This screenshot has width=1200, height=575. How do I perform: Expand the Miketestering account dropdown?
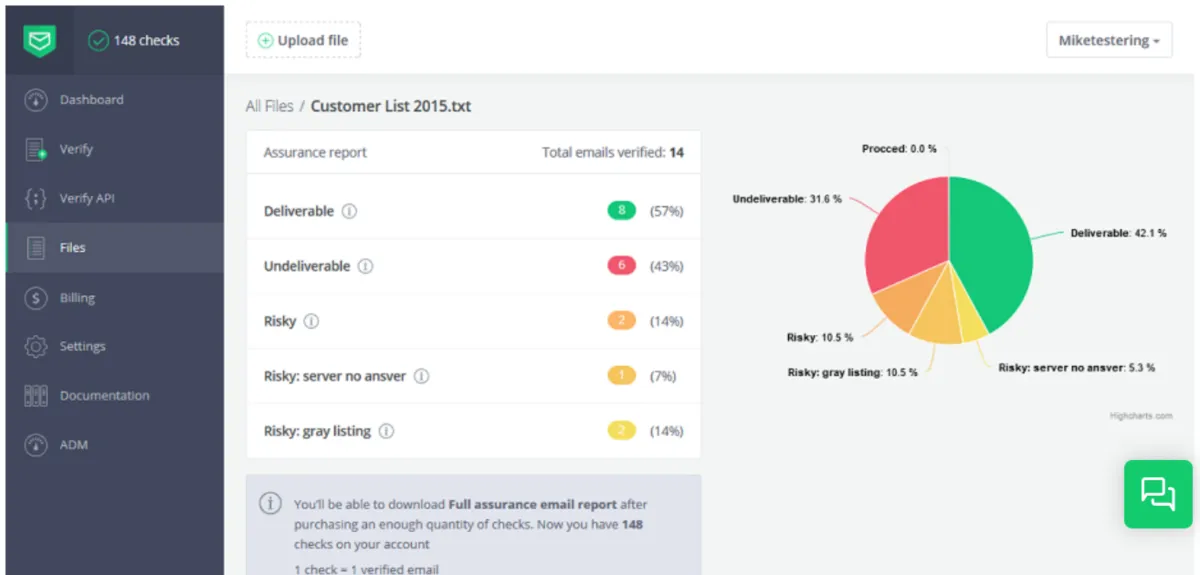[1109, 41]
